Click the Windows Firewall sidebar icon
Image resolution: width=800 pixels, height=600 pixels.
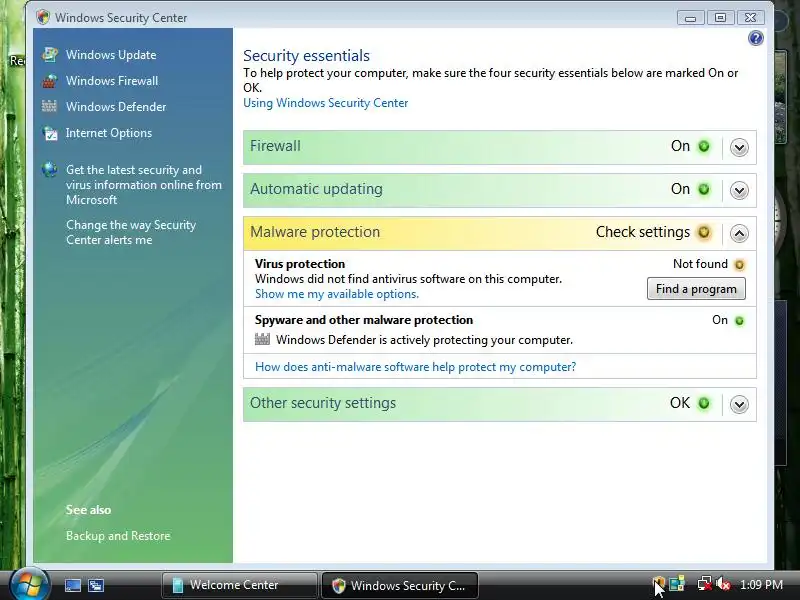click(x=50, y=81)
